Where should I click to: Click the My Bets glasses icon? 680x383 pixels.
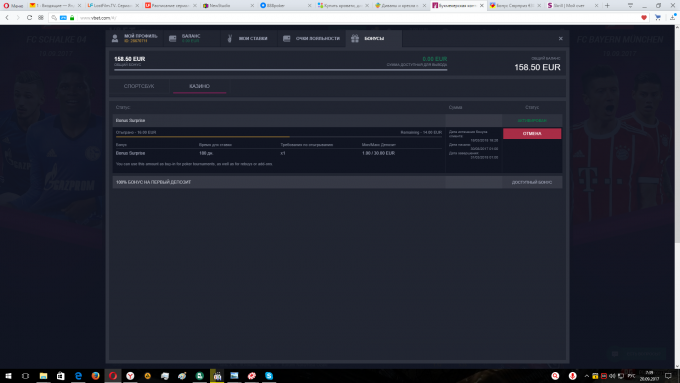[x=230, y=39]
